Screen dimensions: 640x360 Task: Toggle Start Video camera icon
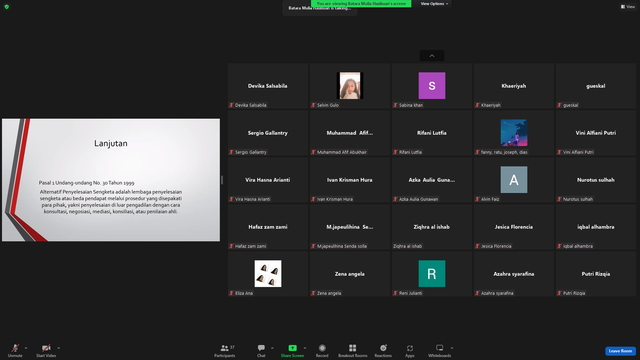pos(46,348)
